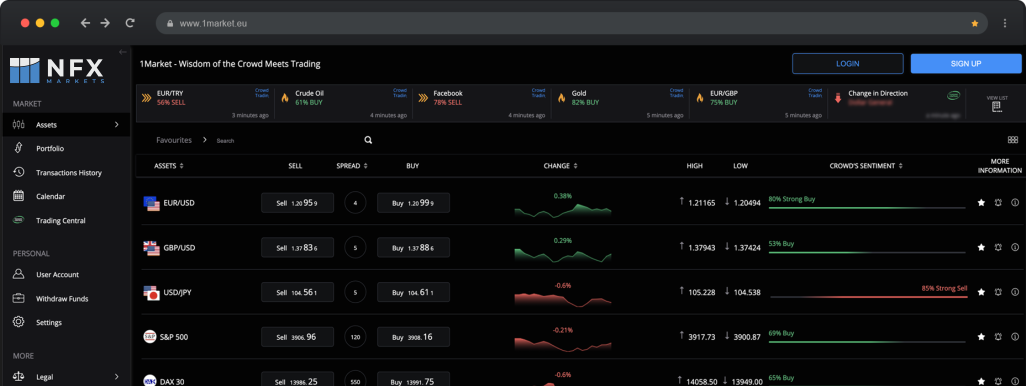
Task: Click EUR/USD crowd sentiment bar
Action: [x=866, y=207]
